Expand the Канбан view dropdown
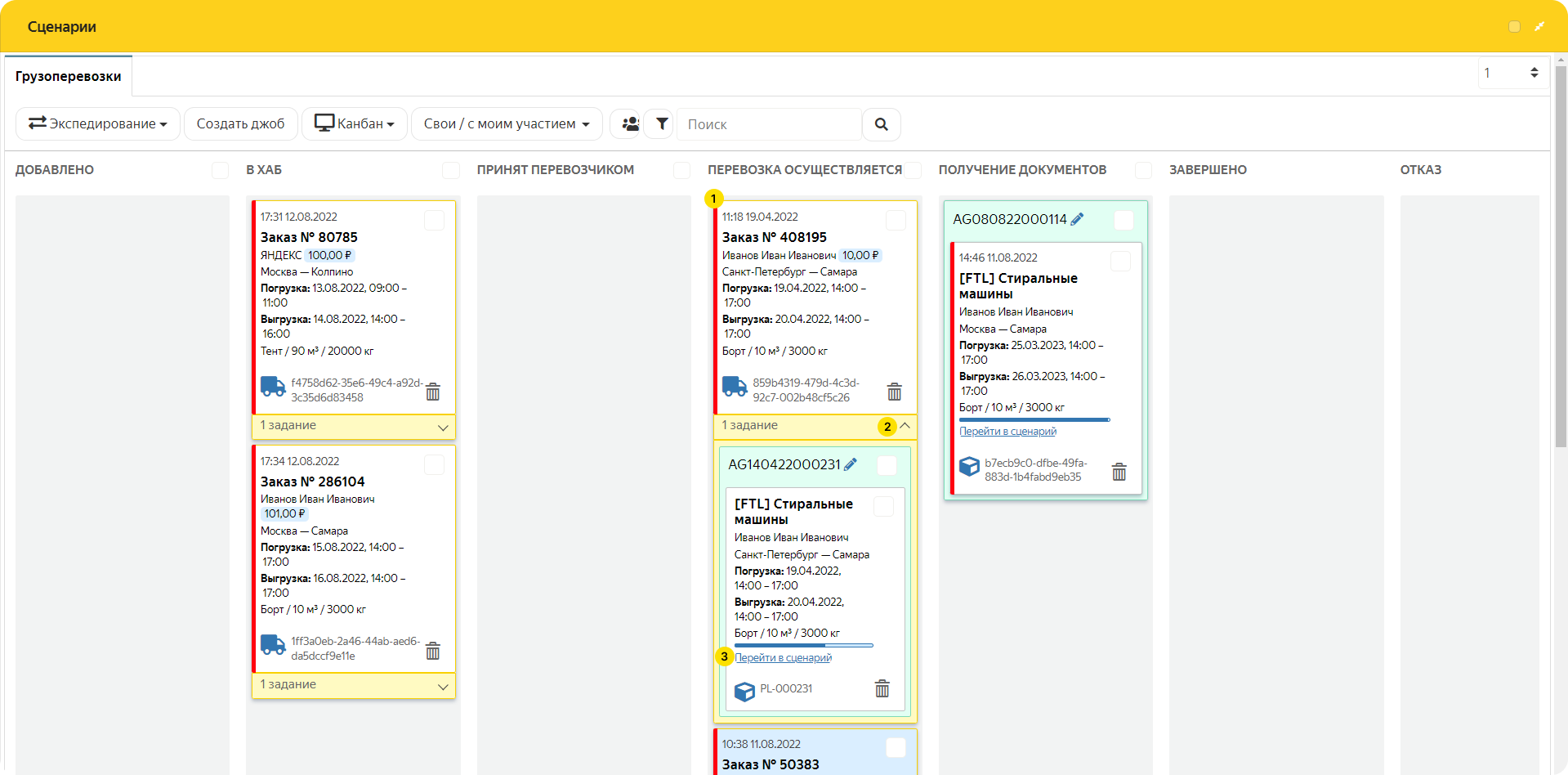This screenshot has height=775, width=1568. pos(355,124)
